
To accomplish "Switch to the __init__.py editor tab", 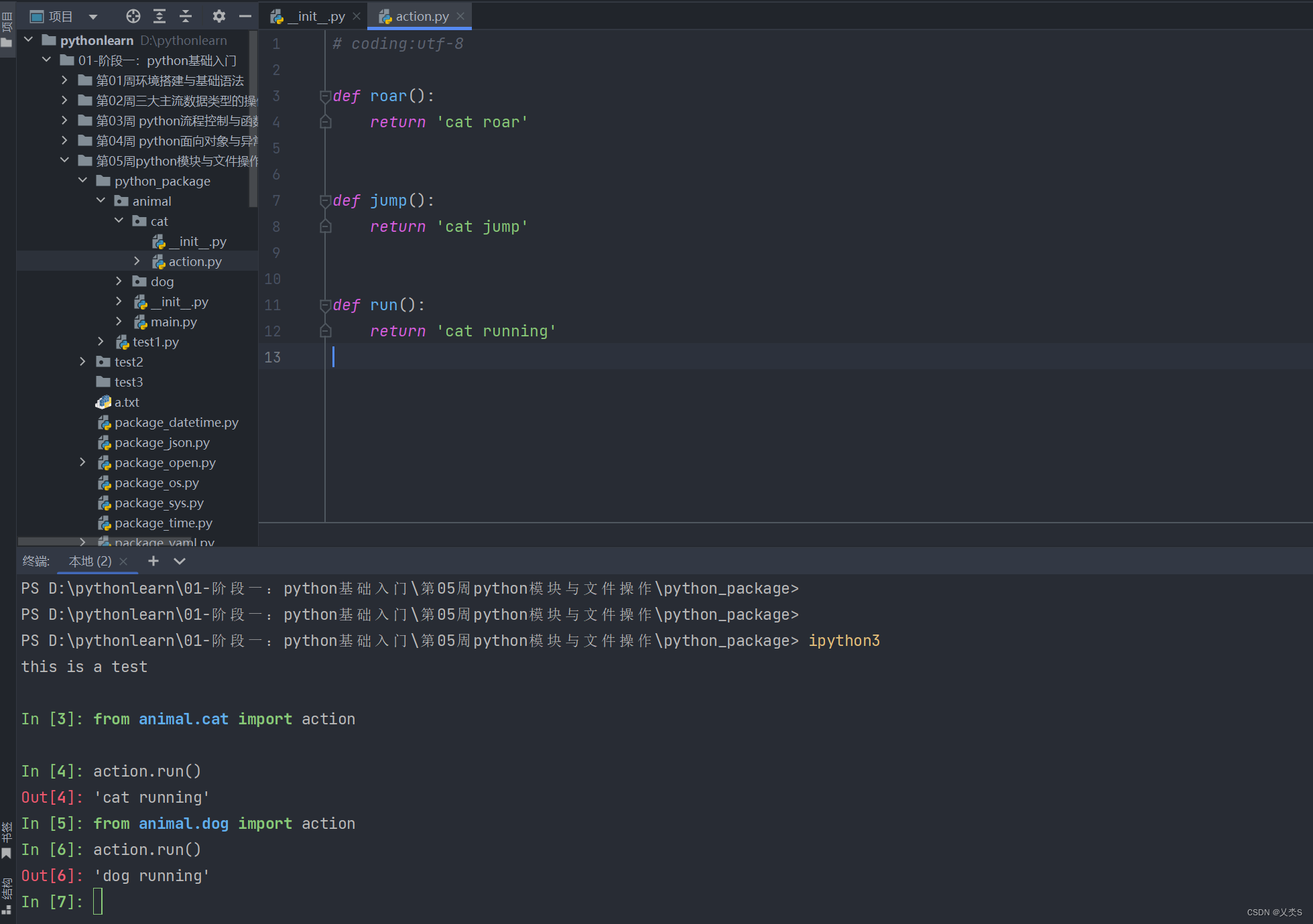I will click(x=315, y=16).
